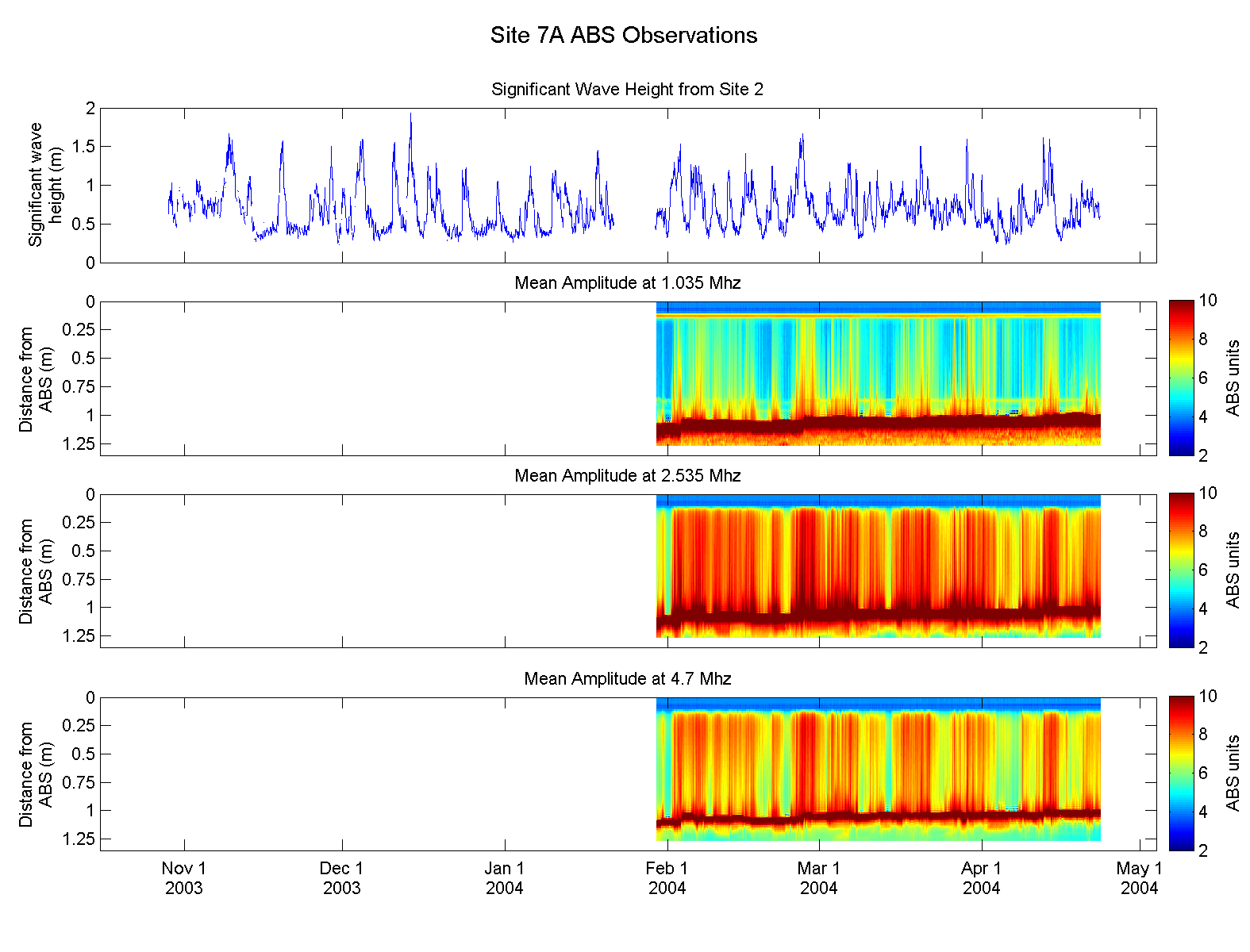The image size is (1250, 952).
Task: Click the Jan 1 2004 date label
Action: point(505,878)
